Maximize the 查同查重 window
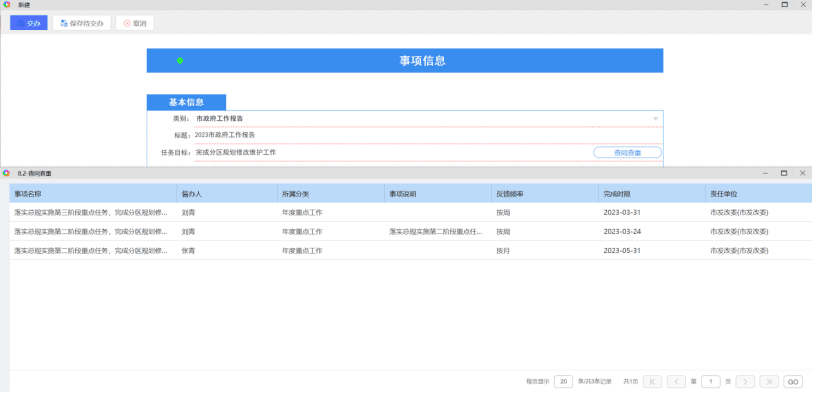This screenshot has height=393, width=813. point(784,173)
